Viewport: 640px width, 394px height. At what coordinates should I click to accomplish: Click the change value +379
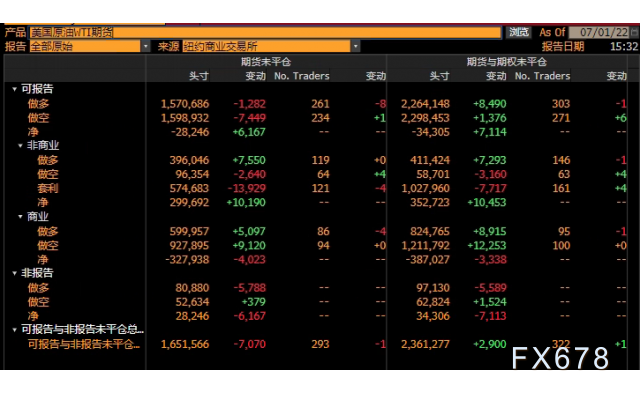click(x=253, y=302)
